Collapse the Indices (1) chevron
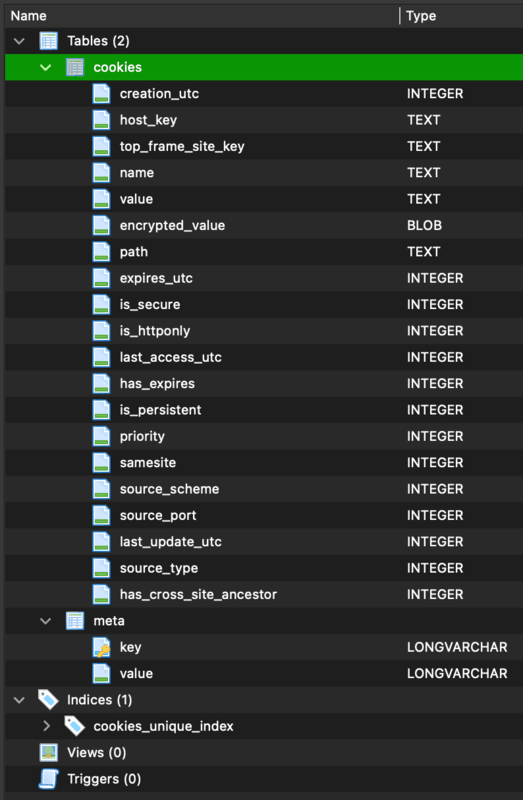This screenshot has height=800, width=523. (x=19, y=700)
